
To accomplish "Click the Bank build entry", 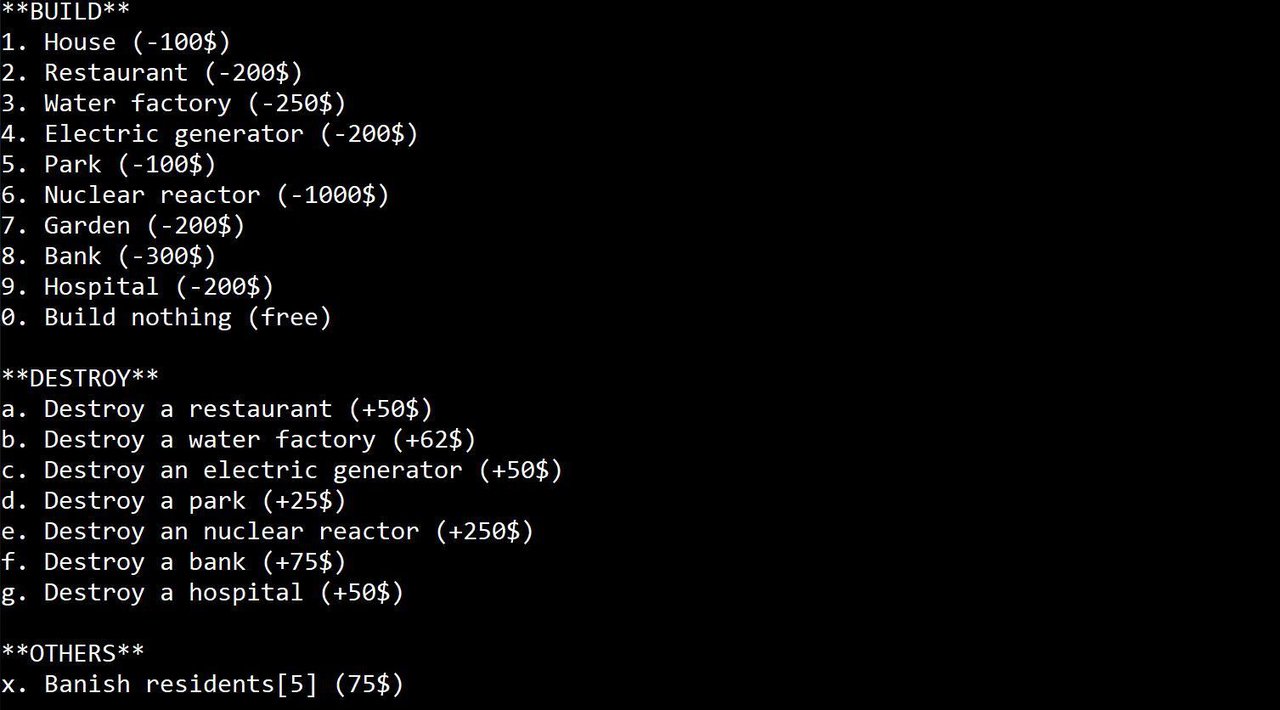I will pyautogui.click(x=109, y=256).
